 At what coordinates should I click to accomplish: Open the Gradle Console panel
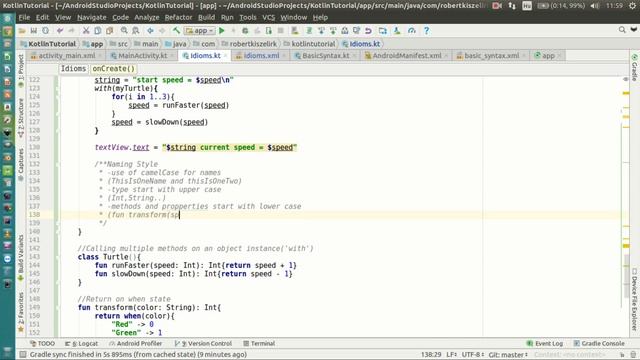pos(599,344)
